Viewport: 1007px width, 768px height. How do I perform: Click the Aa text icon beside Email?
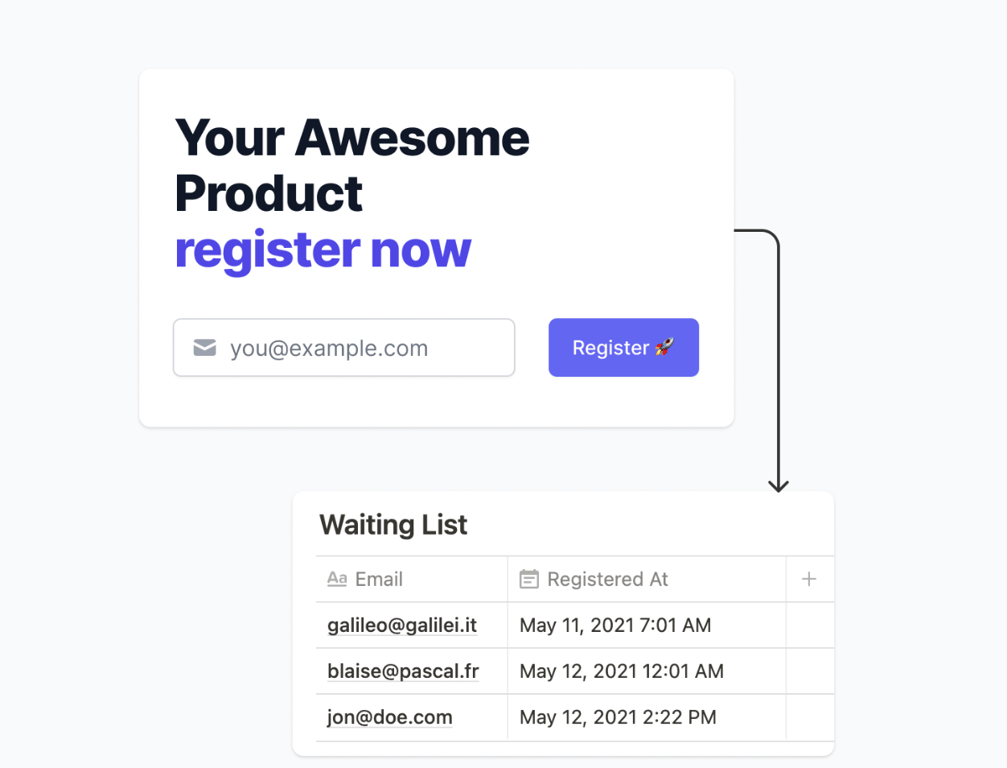click(x=337, y=579)
